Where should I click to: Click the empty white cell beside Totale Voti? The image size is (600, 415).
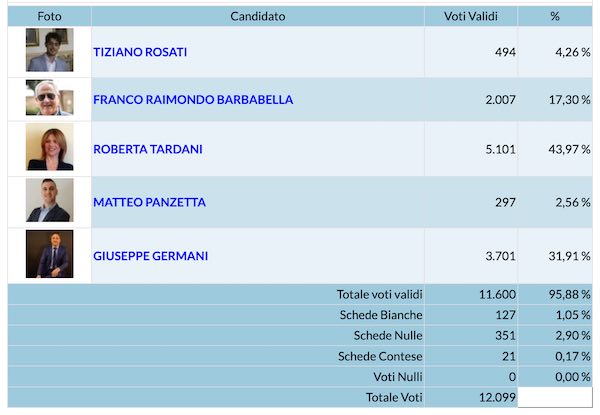(555, 397)
